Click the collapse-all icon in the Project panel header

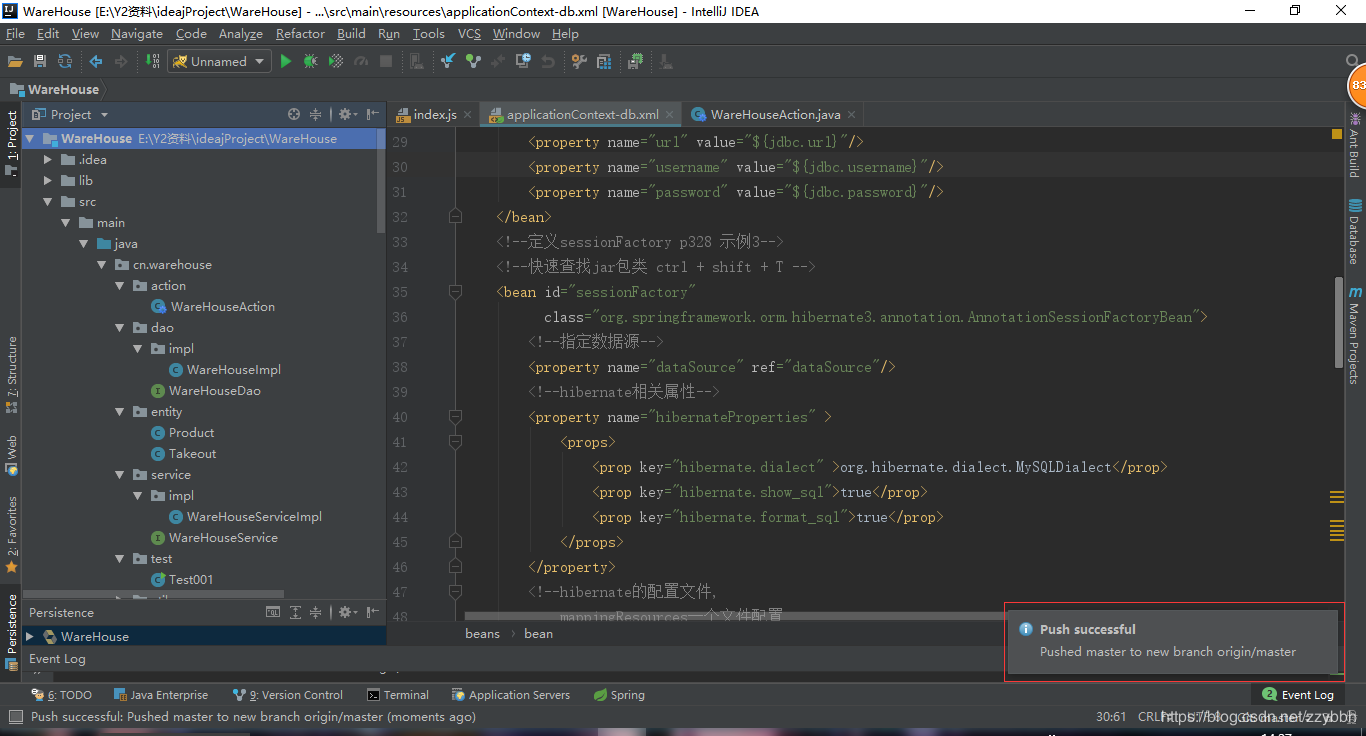point(316,114)
